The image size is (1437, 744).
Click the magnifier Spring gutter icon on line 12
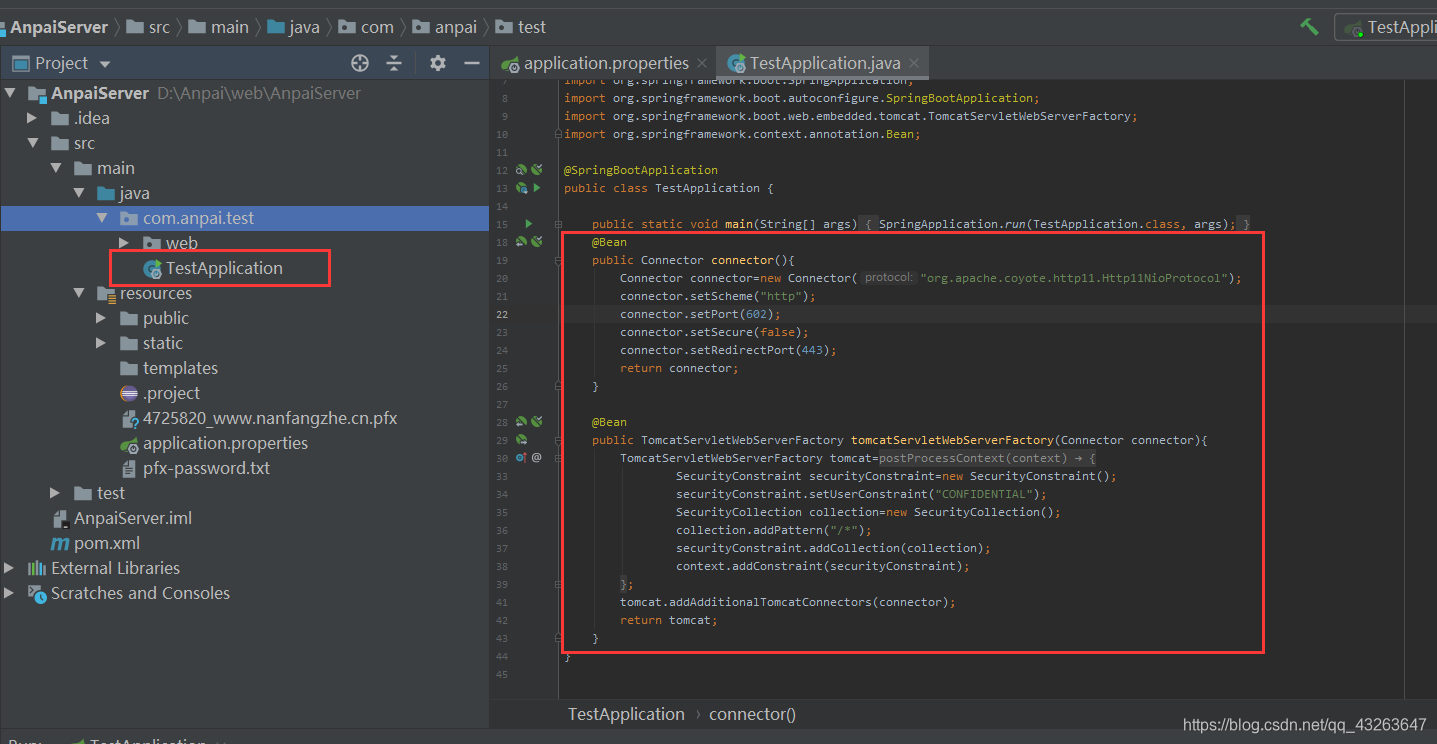(521, 170)
